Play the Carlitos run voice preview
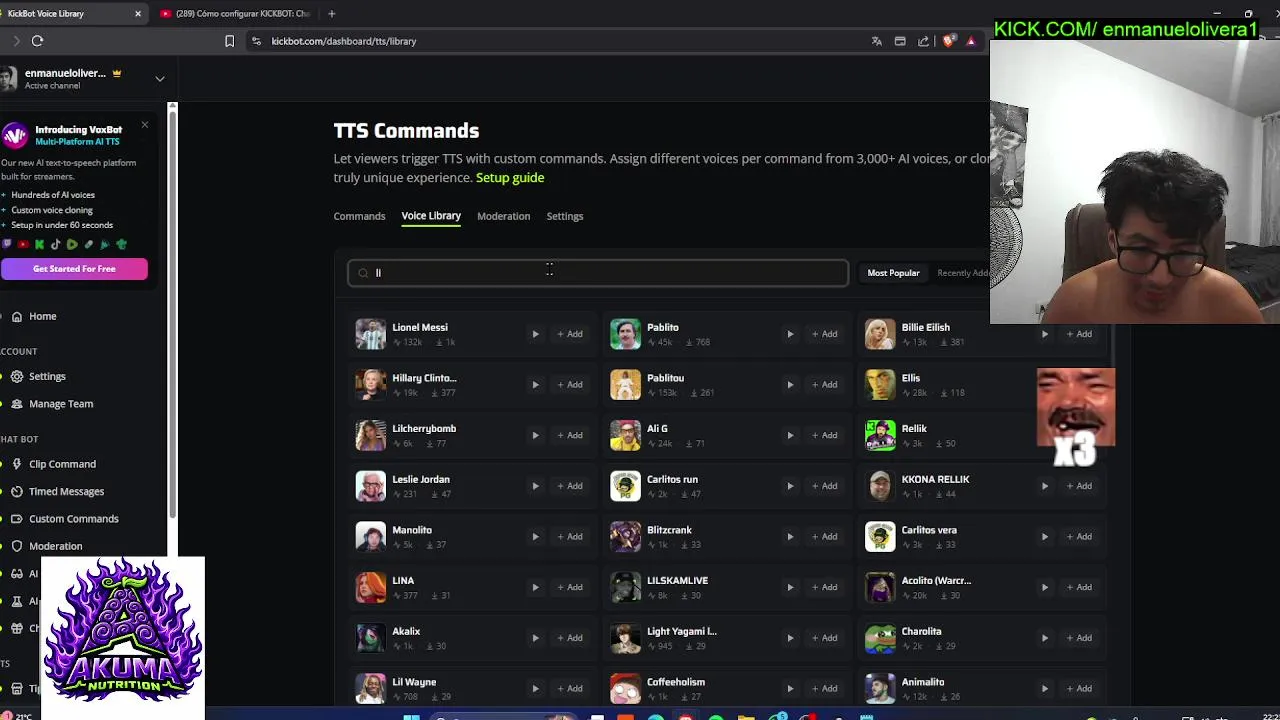This screenshot has width=1280, height=720. coord(790,486)
